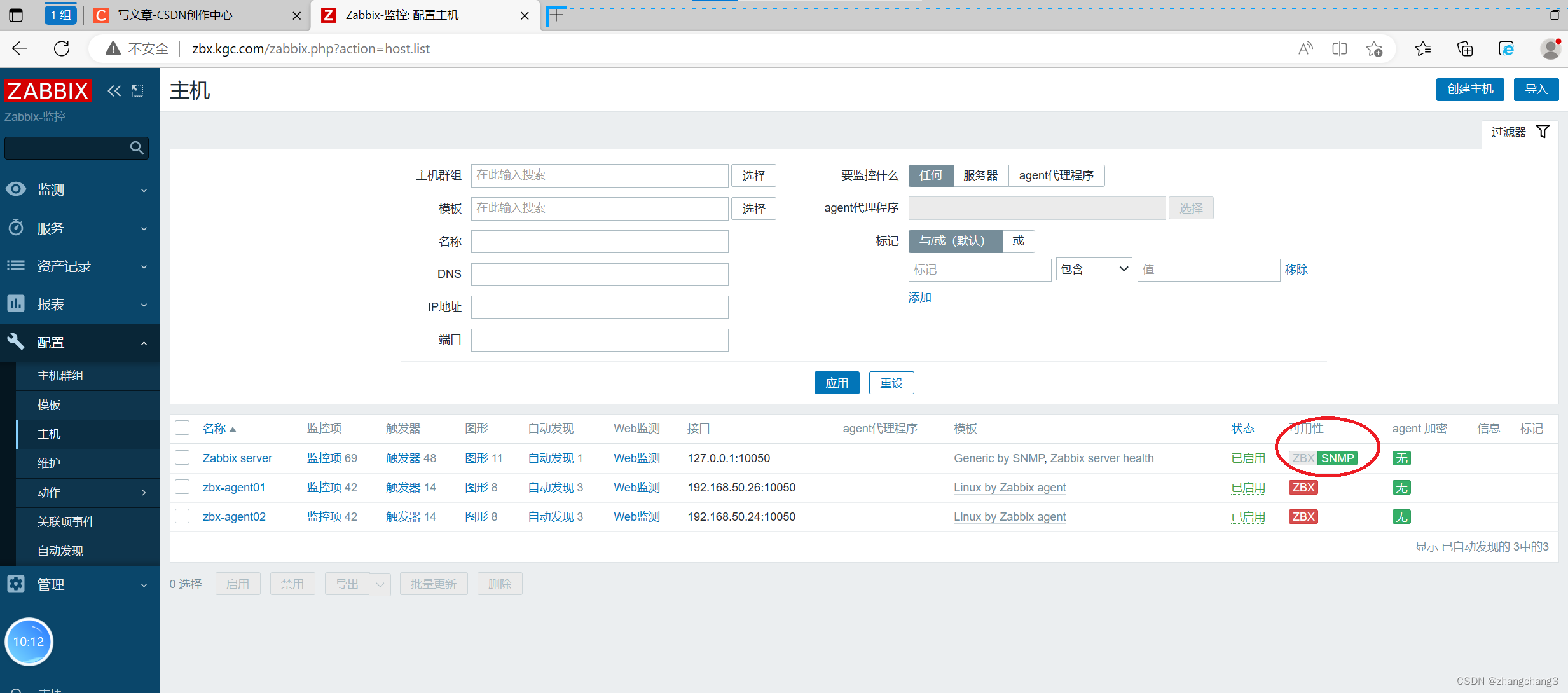The image size is (1568, 693).
Task: Open the favorites list icon
Action: [1423, 48]
